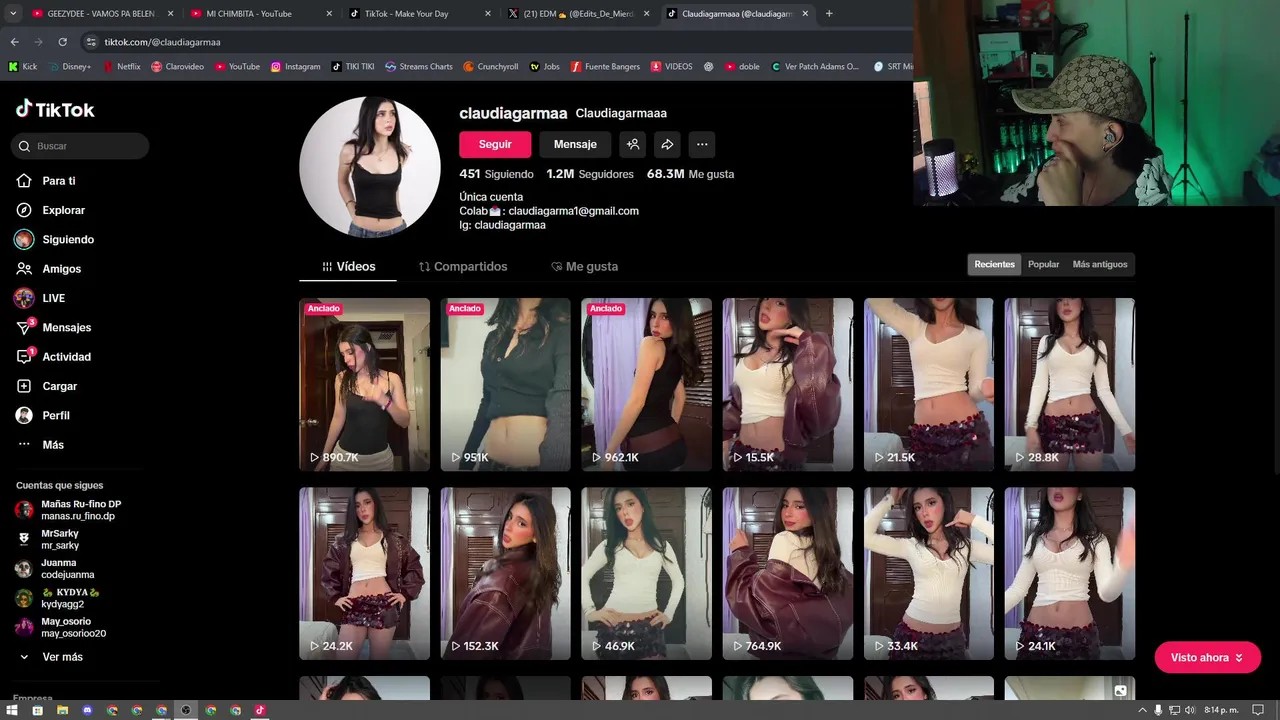1280x720 pixels.
Task: Open Mensajes with the notification badge
Action: click(54, 327)
